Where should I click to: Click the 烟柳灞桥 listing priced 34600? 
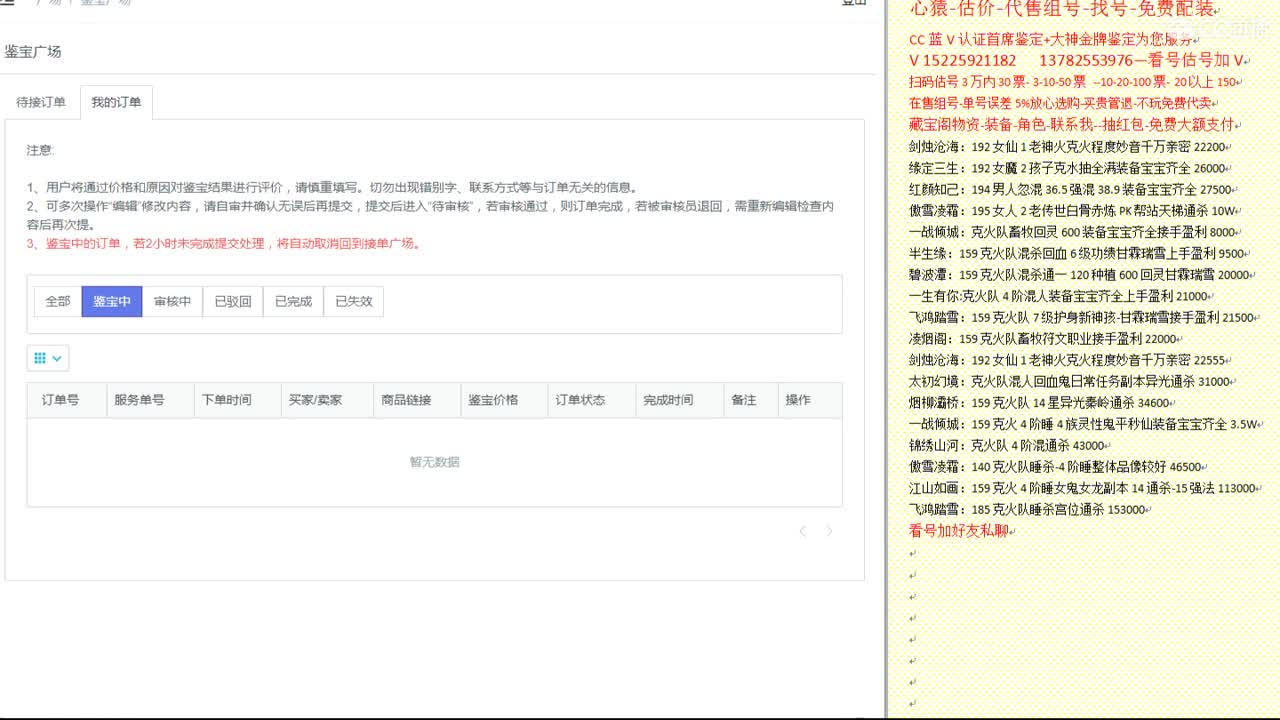(1040, 403)
